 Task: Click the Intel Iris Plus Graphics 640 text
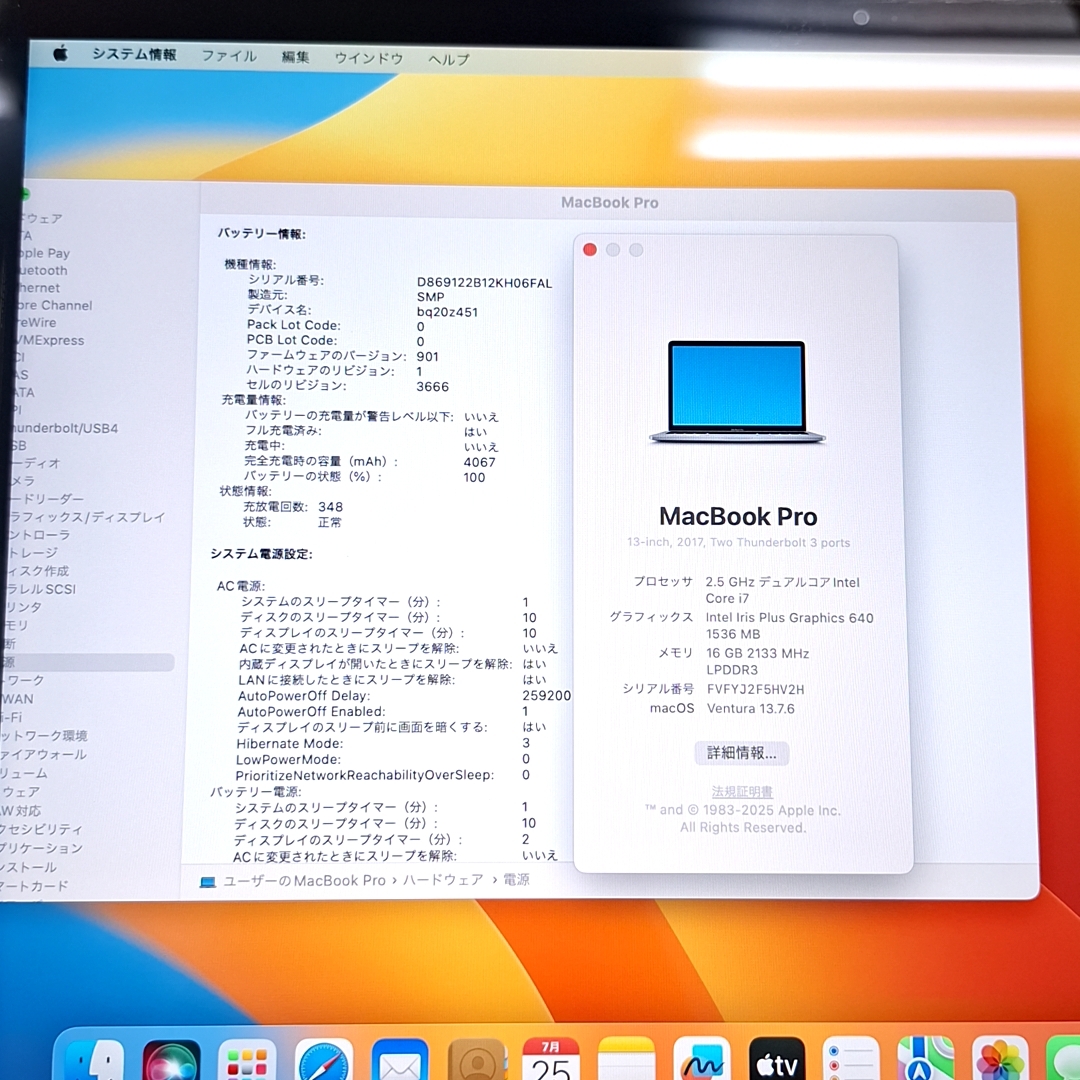tap(789, 618)
